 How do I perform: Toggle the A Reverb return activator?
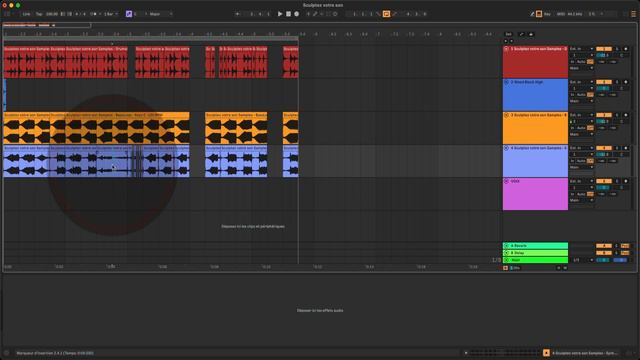pyautogui.click(x=604, y=246)
